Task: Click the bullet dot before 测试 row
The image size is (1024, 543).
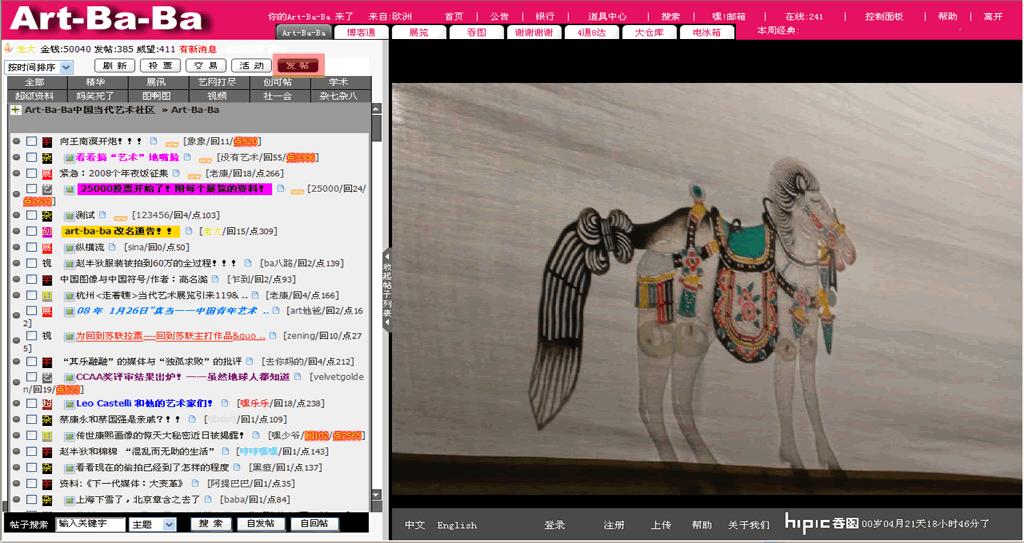Action: [16, 216]
